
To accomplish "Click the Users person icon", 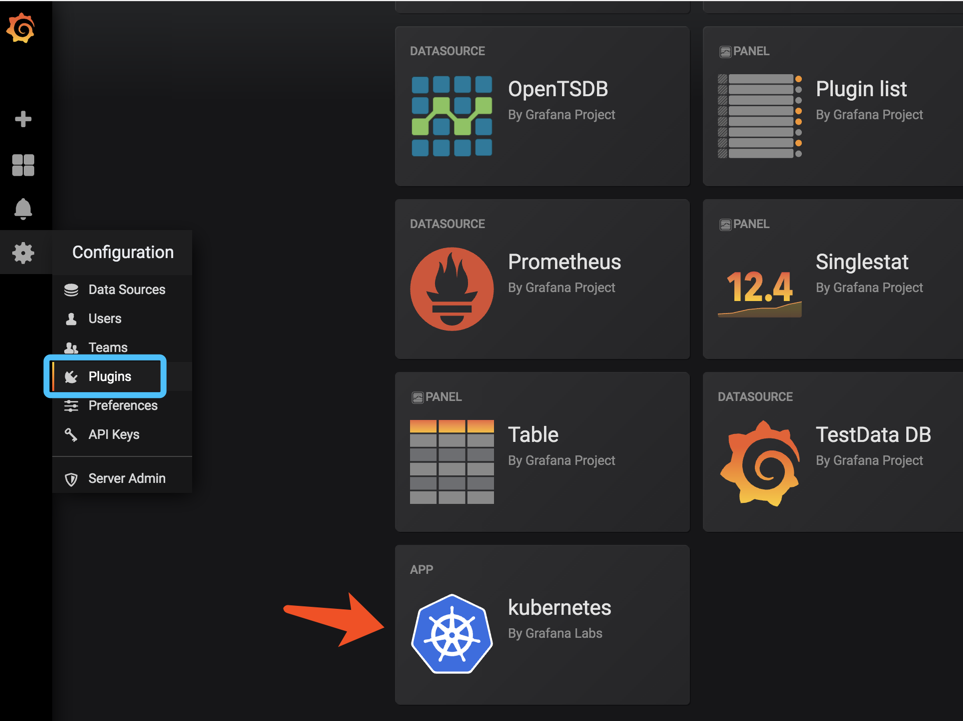I will (x=71, y=319).
